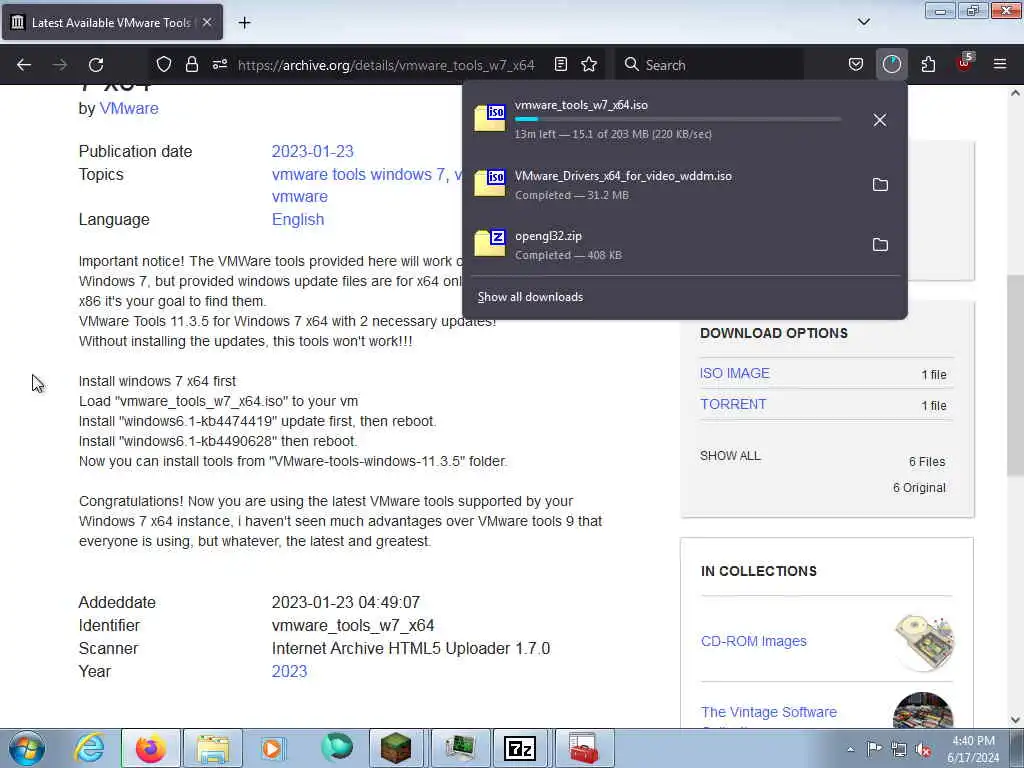Show VMware_Drivers_x64_for_video_wddm.iso in folder
This screenshot has width=1024, height=768.
pos(880,185)
